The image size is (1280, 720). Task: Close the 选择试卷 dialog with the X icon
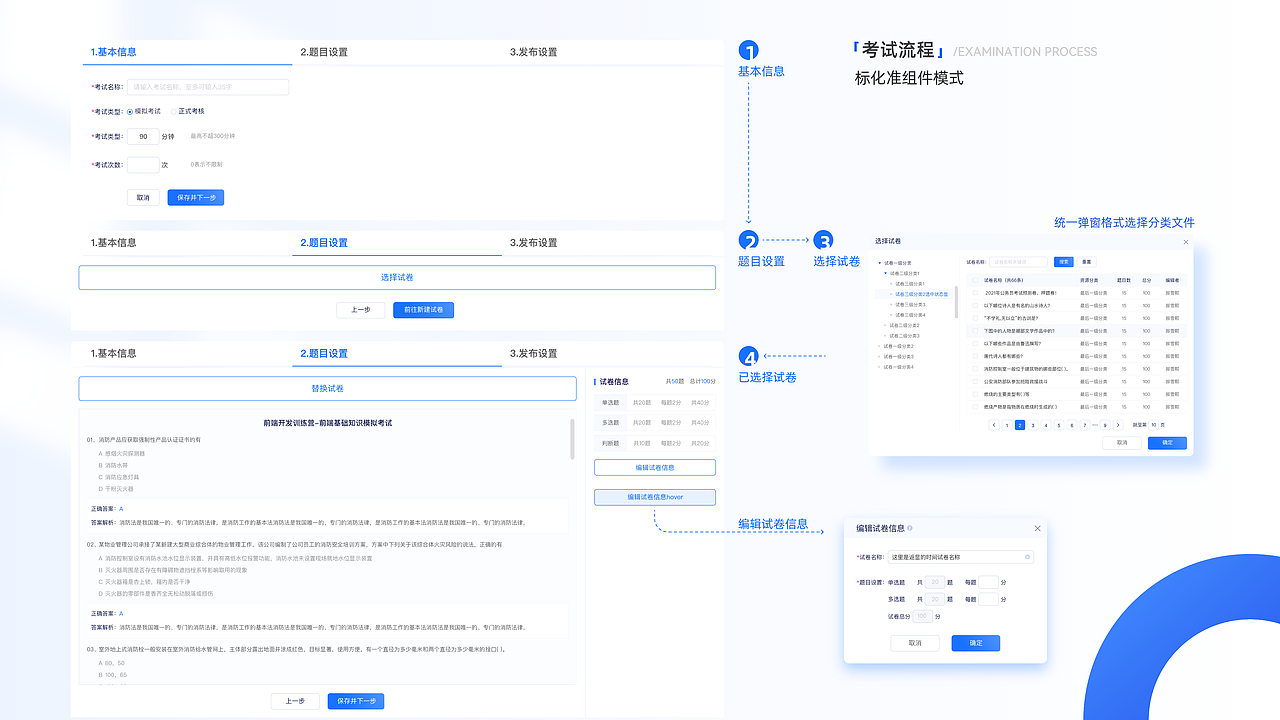[x=1186, y=242]
